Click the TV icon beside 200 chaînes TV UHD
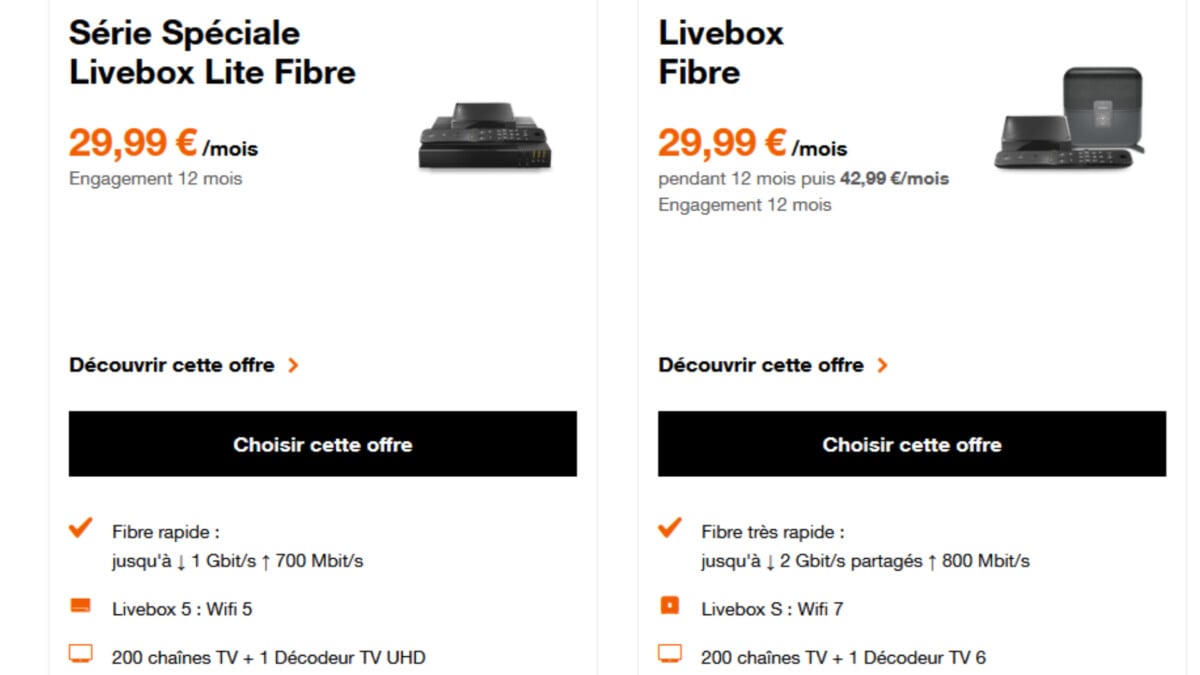Screen dimensions: 1200x675 click(x=80, y=652)
